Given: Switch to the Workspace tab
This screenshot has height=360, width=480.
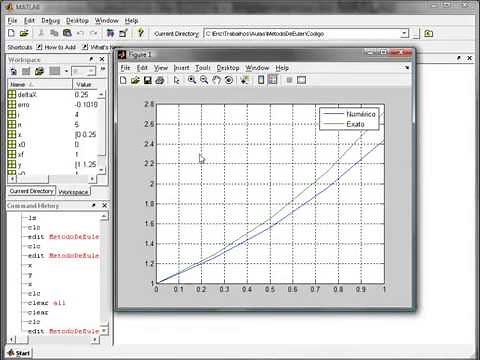Looking at the screenshot, I should (x=73, y=192).
